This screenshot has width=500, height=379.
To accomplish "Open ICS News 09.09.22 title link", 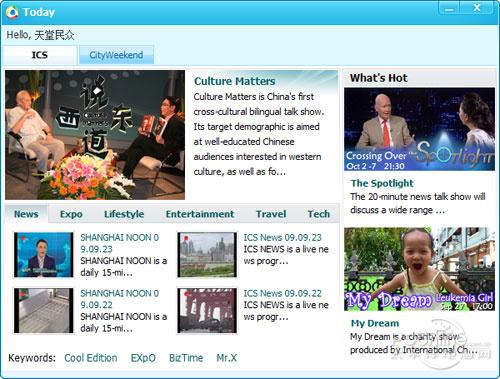I will (x=282, y=293).
